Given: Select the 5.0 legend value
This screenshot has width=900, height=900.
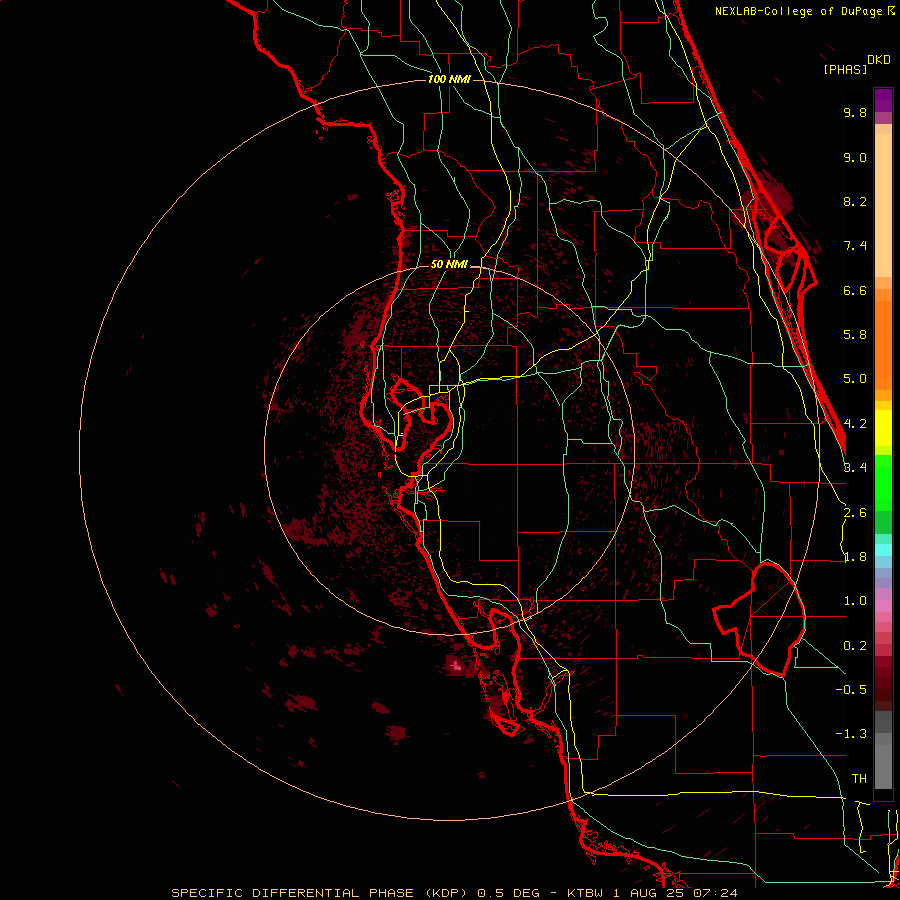Looking at the screenshot, I should [855, 379].
